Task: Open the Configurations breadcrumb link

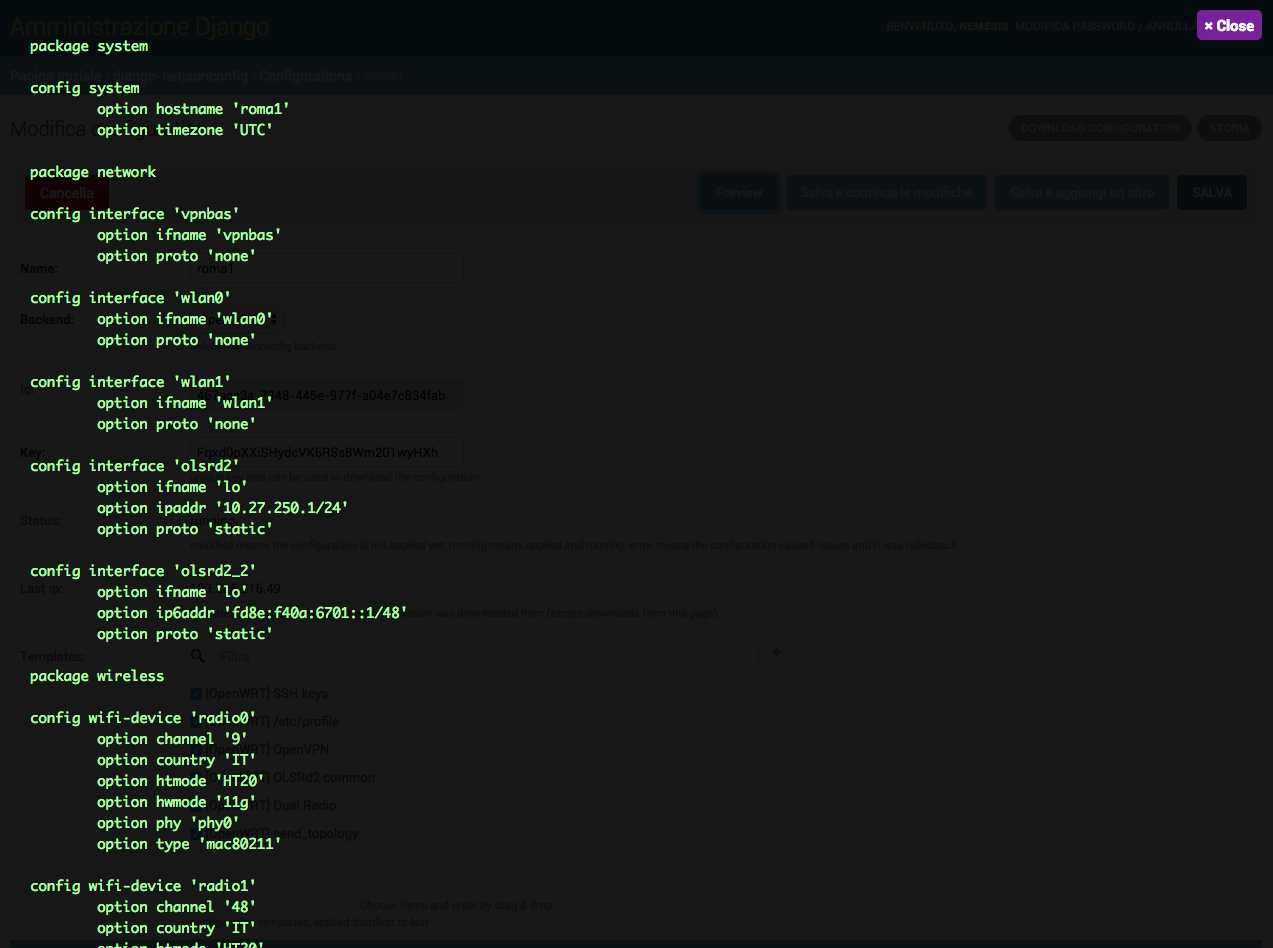Action: [306, 76]
